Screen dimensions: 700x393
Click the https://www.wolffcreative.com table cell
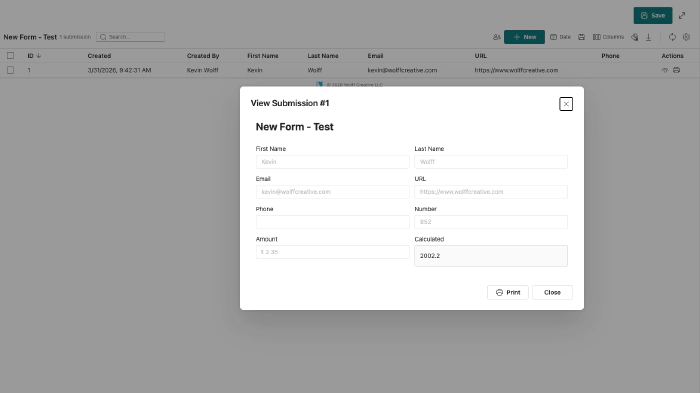click(x=516, y=70)
